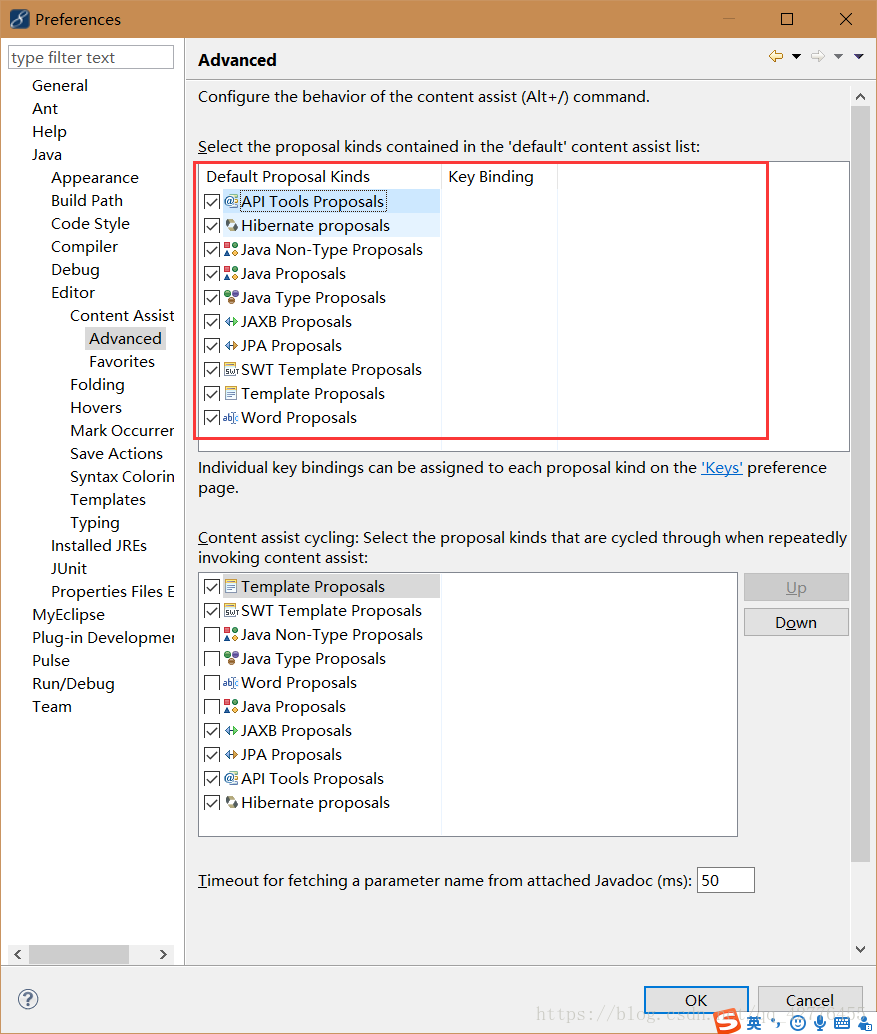Click the page vertical scrollbar up arrow
The image size is (877, 1034).
click(861, 97)
